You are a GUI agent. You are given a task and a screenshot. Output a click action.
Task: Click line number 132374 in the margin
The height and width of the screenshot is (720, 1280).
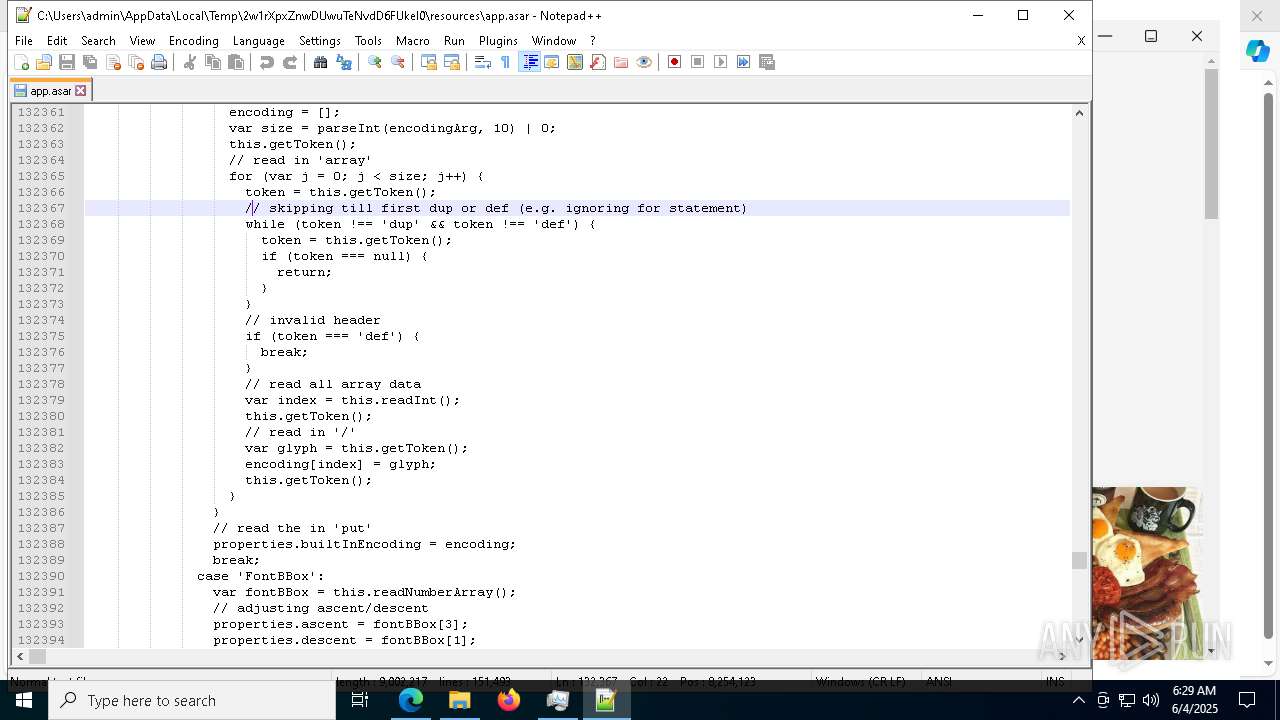coord(41,320)
